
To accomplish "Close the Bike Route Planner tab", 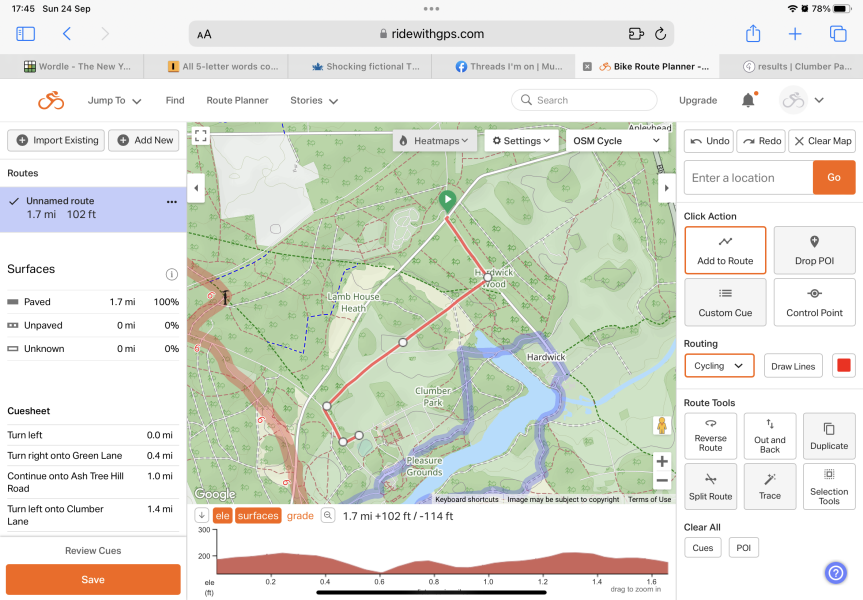I will [587, 67].
